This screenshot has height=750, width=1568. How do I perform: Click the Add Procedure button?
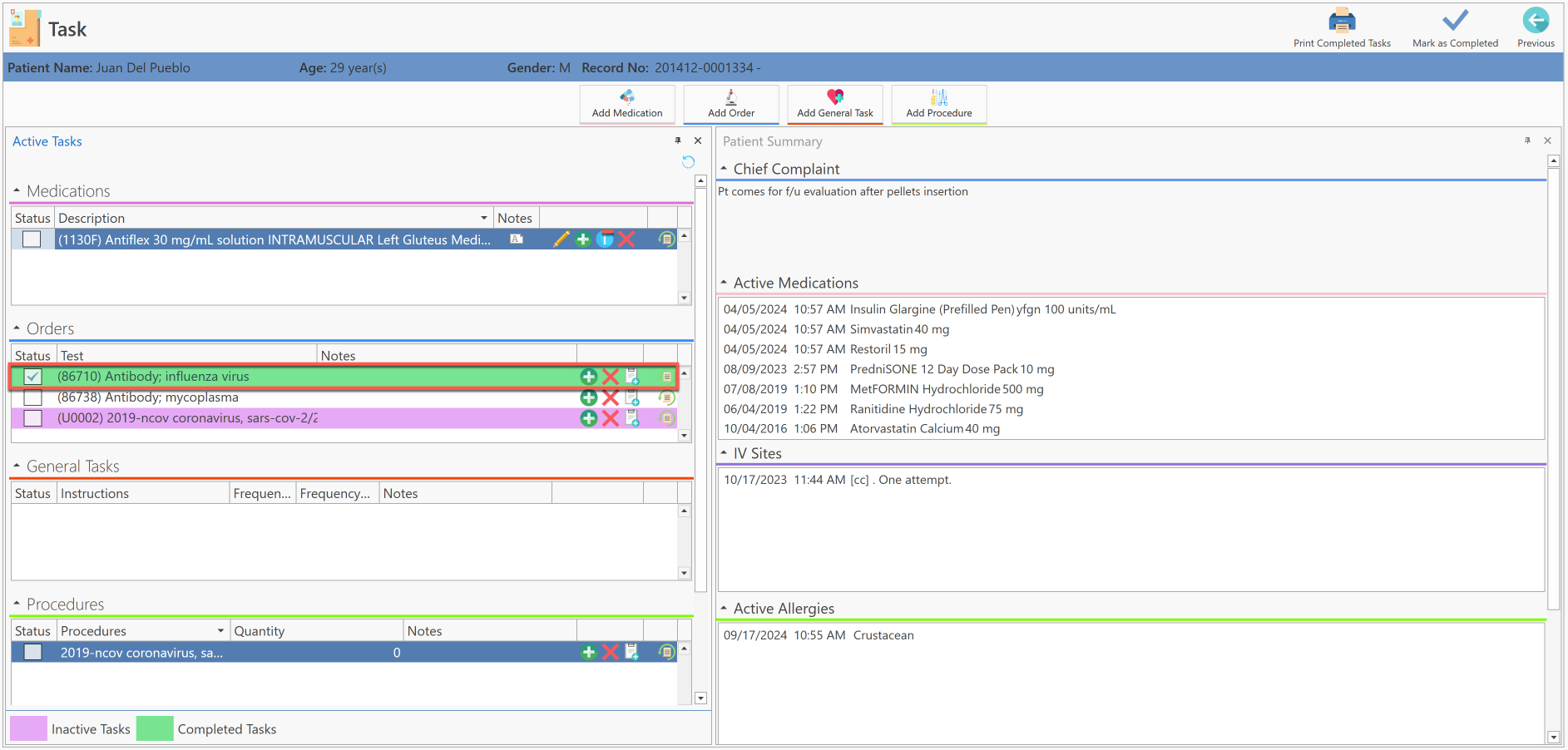[939, 104]
